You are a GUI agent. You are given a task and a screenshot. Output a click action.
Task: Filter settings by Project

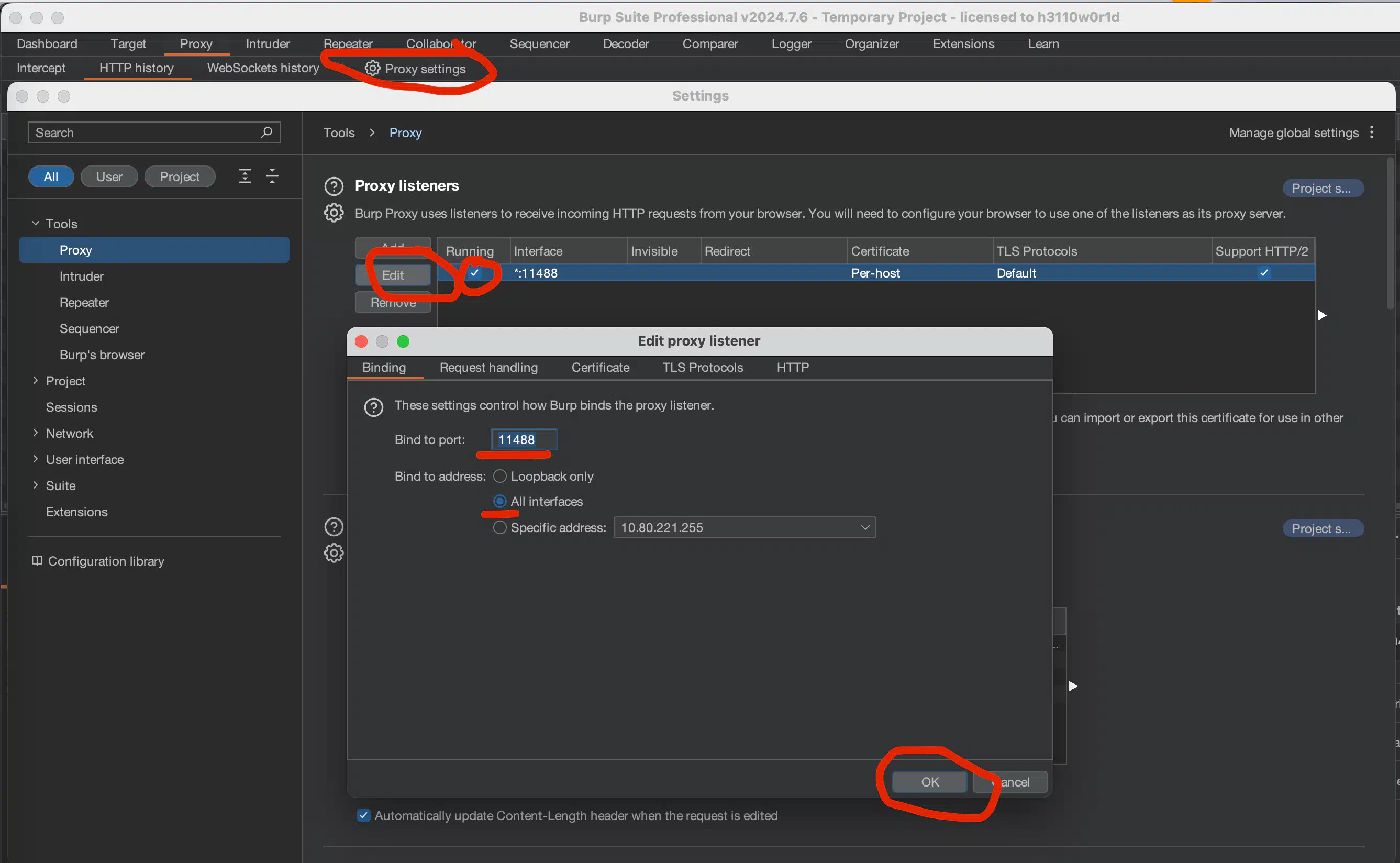pyautogui.click(x=180, y=176)
